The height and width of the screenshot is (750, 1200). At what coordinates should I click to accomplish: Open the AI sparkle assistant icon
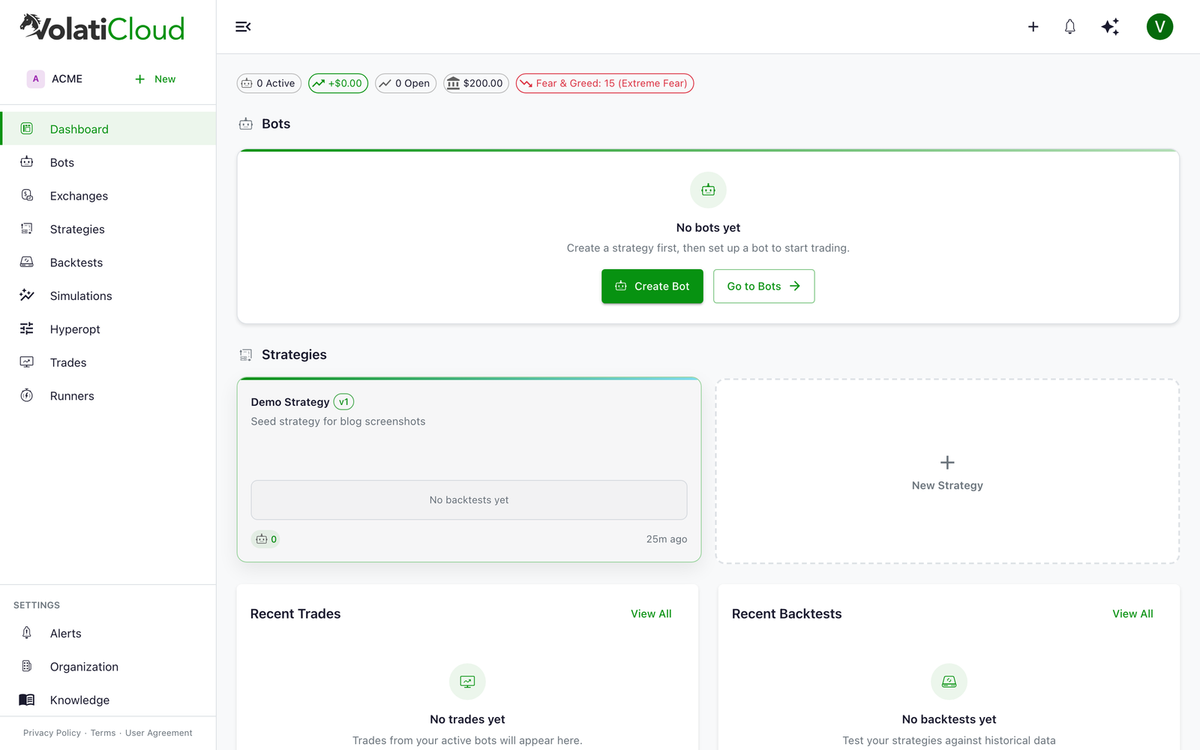click(x=1110, y=27)
